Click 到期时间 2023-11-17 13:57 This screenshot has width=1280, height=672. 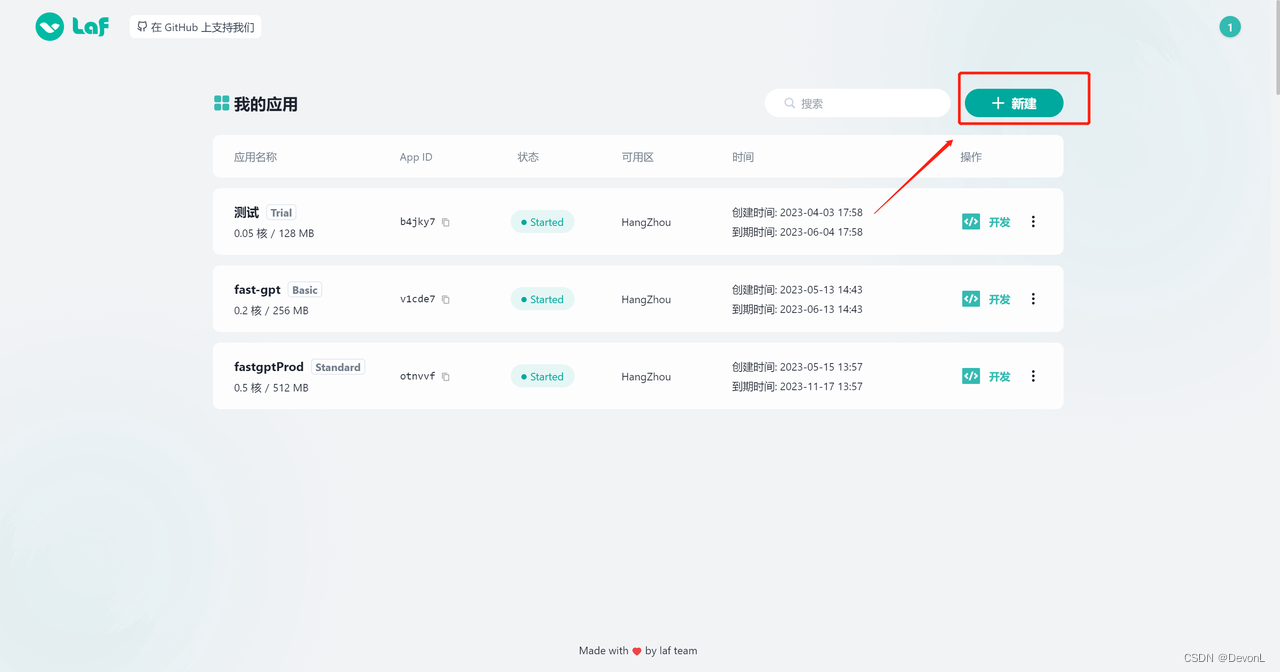point(797,386)
